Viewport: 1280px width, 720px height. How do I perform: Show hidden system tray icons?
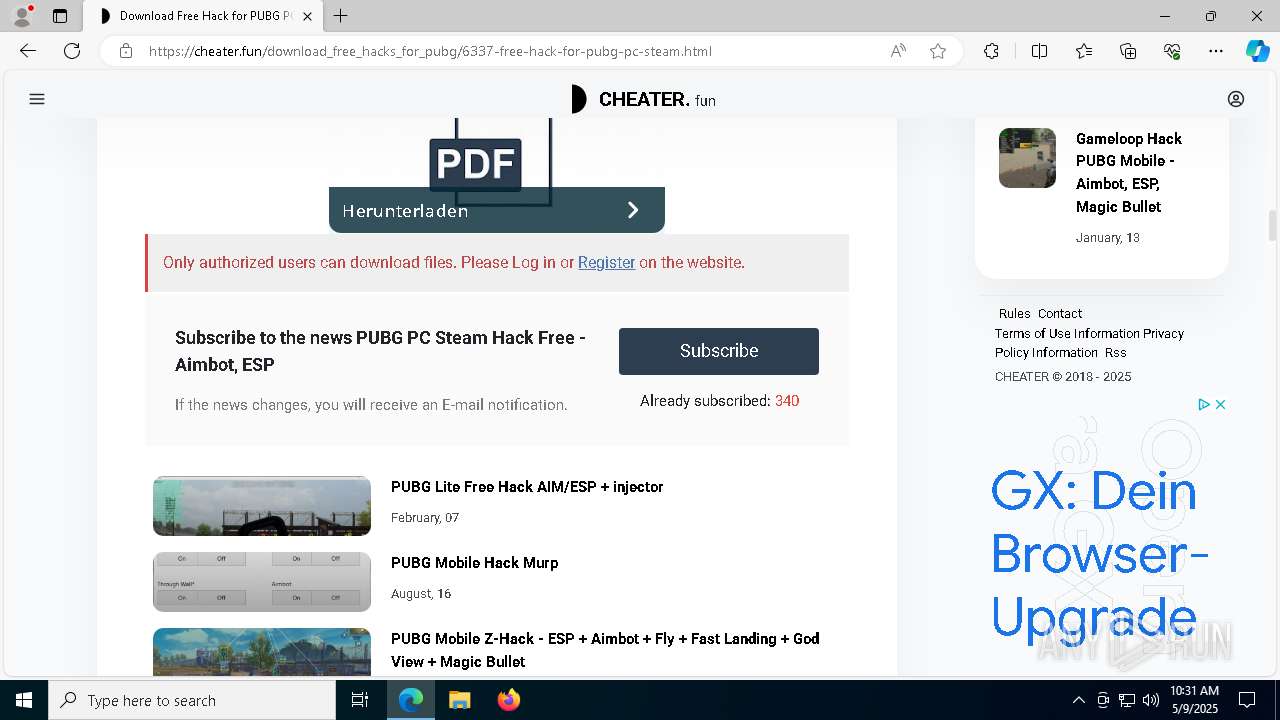pyautogui.click(x=1078, y=700)
